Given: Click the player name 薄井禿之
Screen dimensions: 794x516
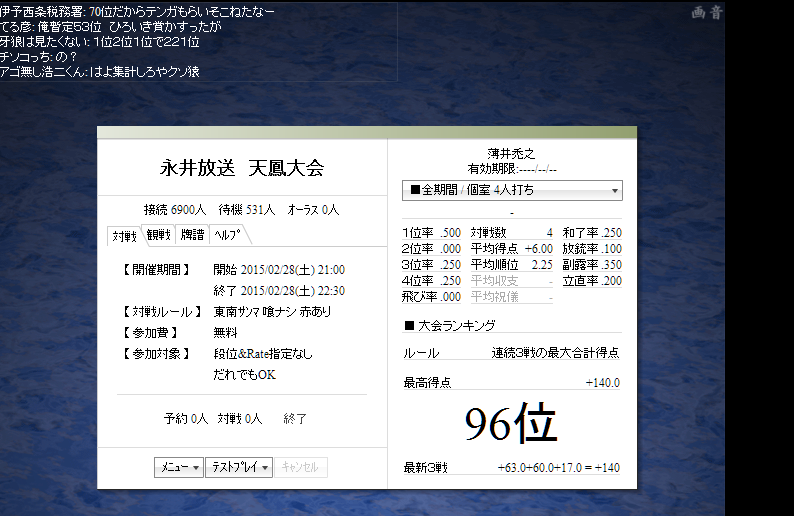Looking at the screenshot, I should 511,153.
